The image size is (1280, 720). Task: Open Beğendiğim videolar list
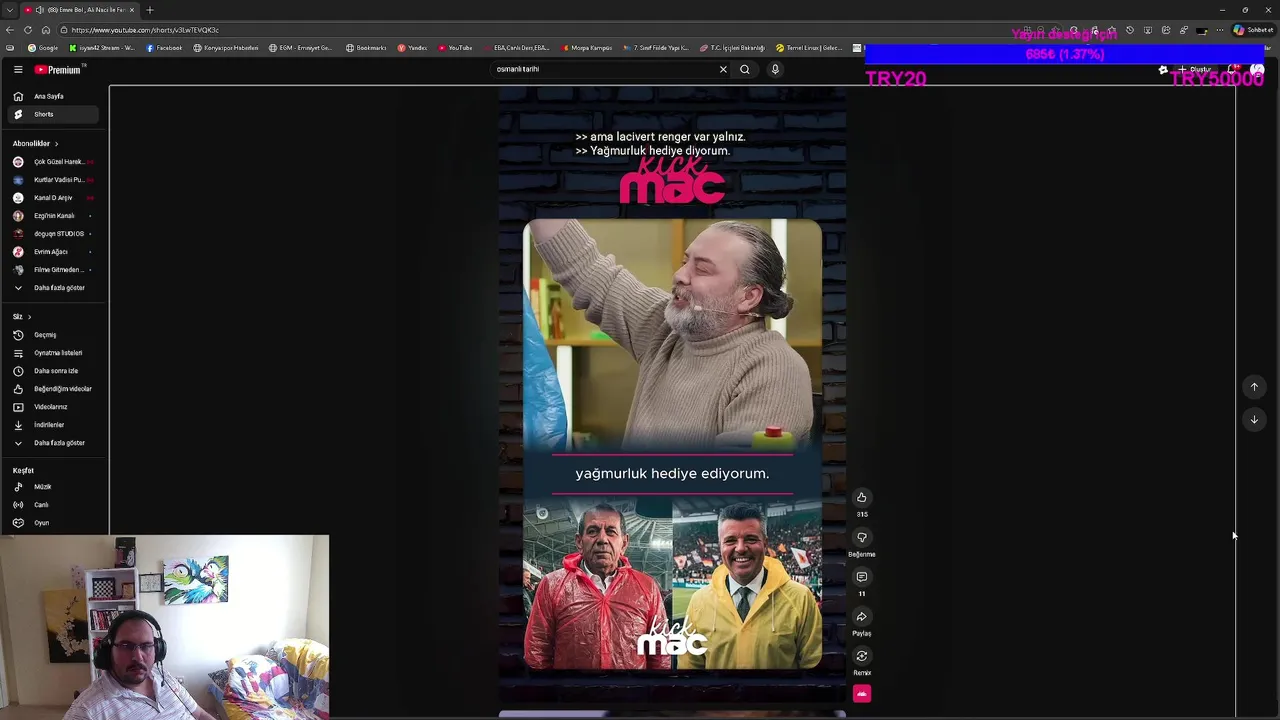(x=54, y=389)
